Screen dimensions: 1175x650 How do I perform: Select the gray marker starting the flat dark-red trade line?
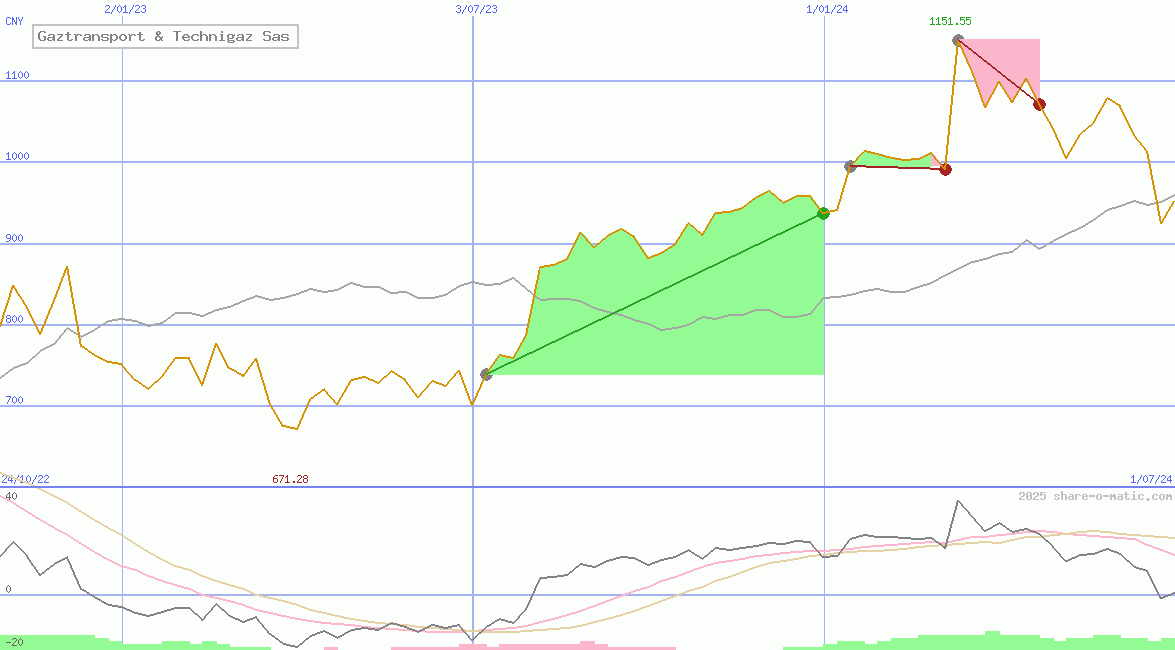850,166
